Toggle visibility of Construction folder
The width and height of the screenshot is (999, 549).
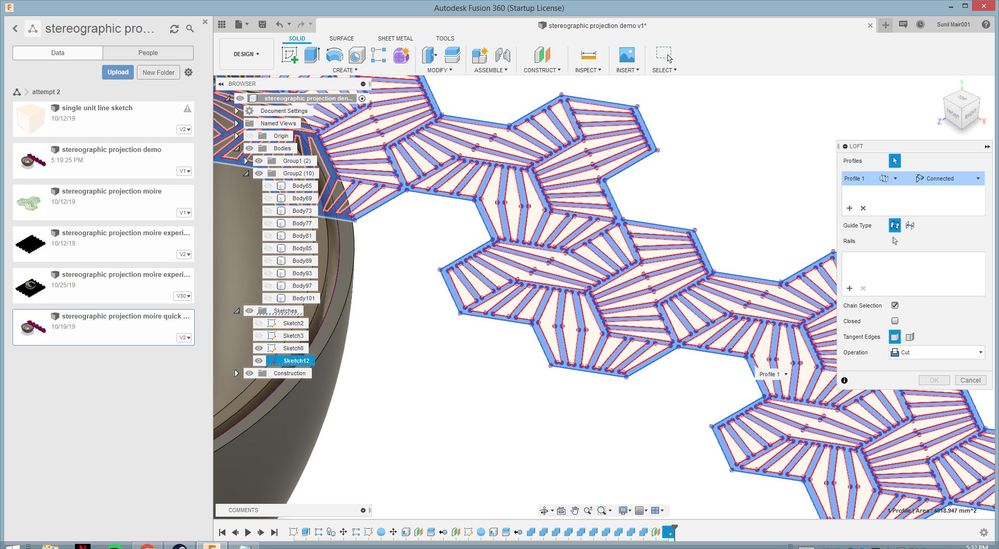point(250,373)
